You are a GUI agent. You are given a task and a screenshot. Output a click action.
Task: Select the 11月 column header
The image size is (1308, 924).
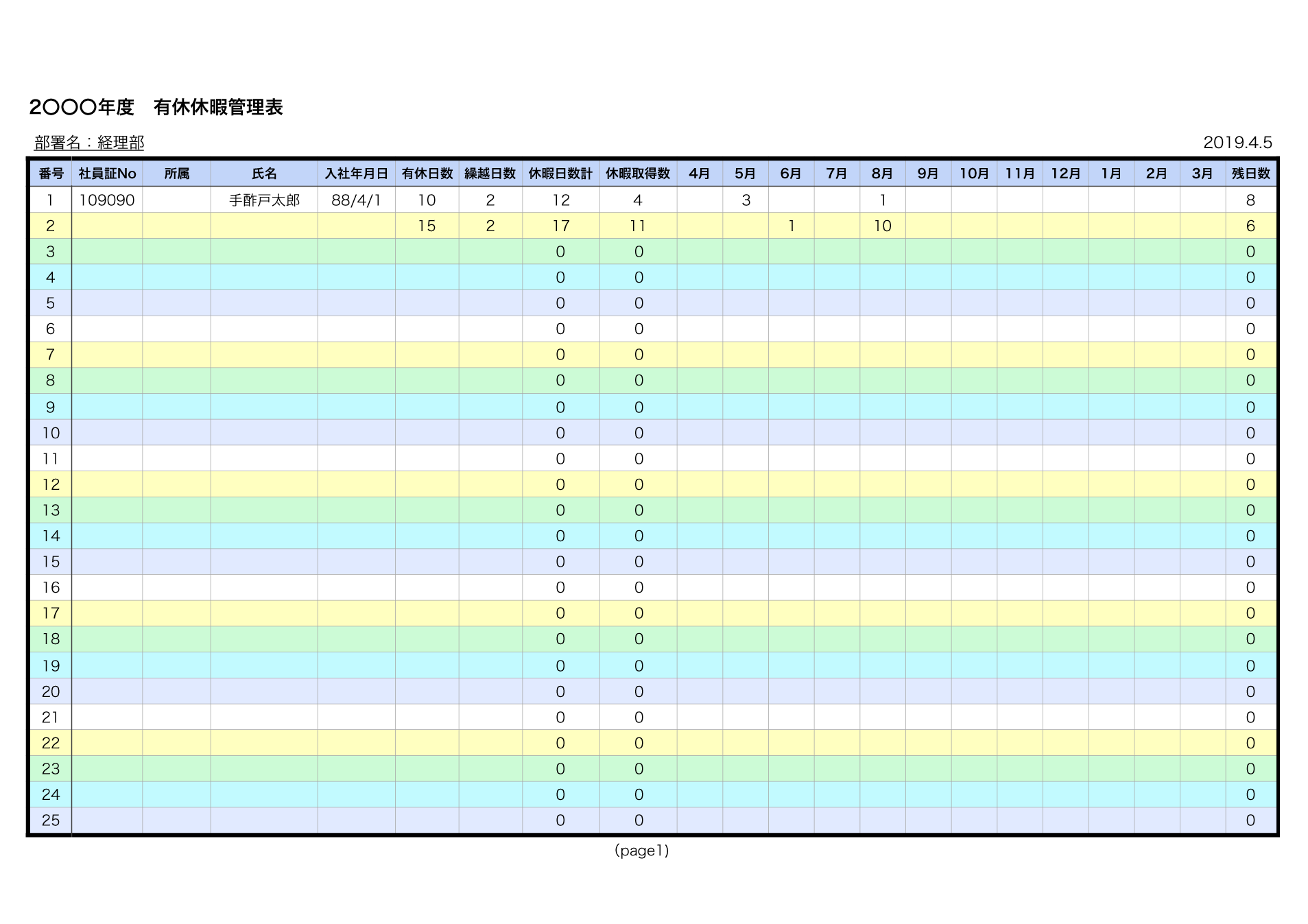click(1019, 174)
